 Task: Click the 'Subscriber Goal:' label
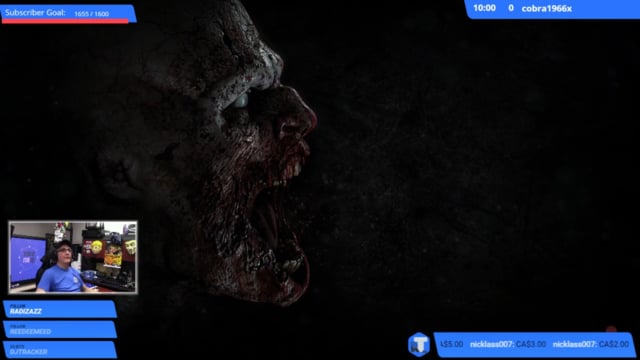35,13
